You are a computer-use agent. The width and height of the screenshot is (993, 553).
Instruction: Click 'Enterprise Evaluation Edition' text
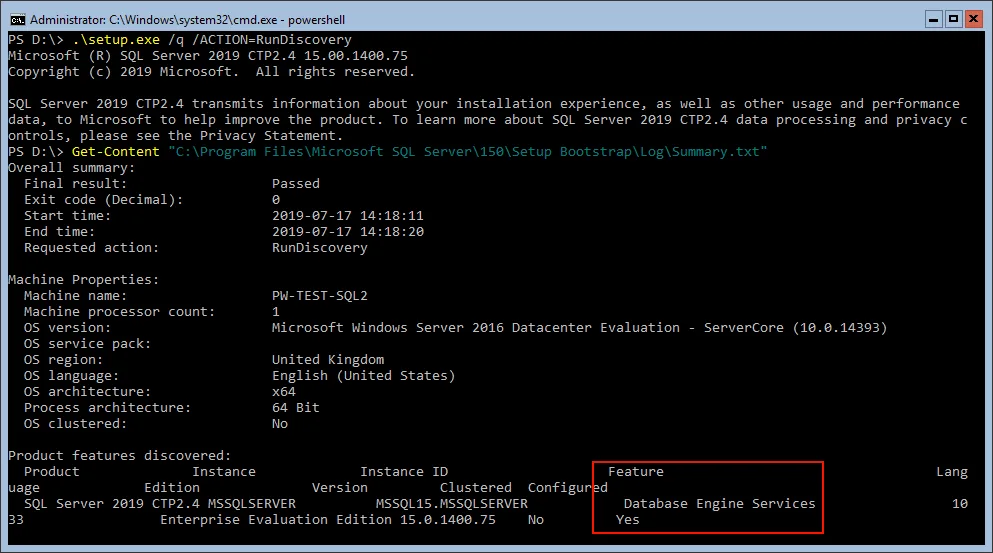pyautogui.click(x=275, y=520)
